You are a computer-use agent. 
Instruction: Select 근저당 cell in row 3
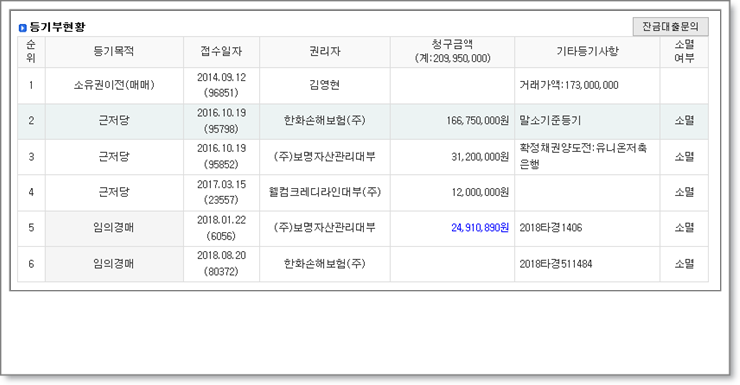point(114,157)
